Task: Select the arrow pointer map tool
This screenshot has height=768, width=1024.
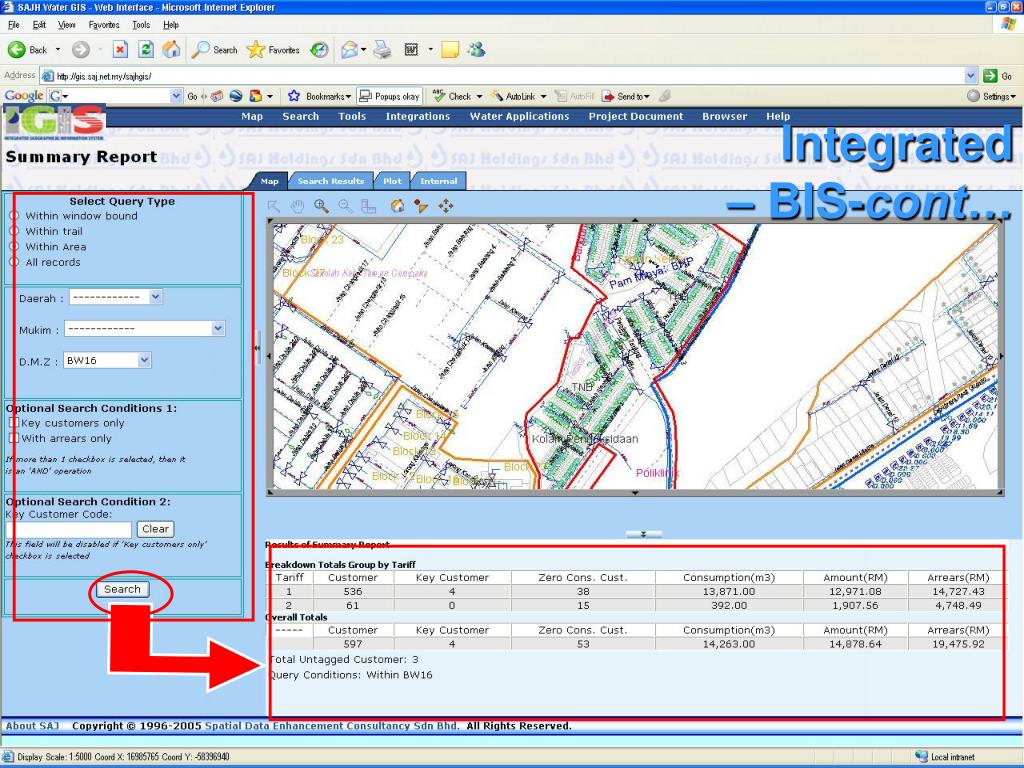Action: coord(274,206)
